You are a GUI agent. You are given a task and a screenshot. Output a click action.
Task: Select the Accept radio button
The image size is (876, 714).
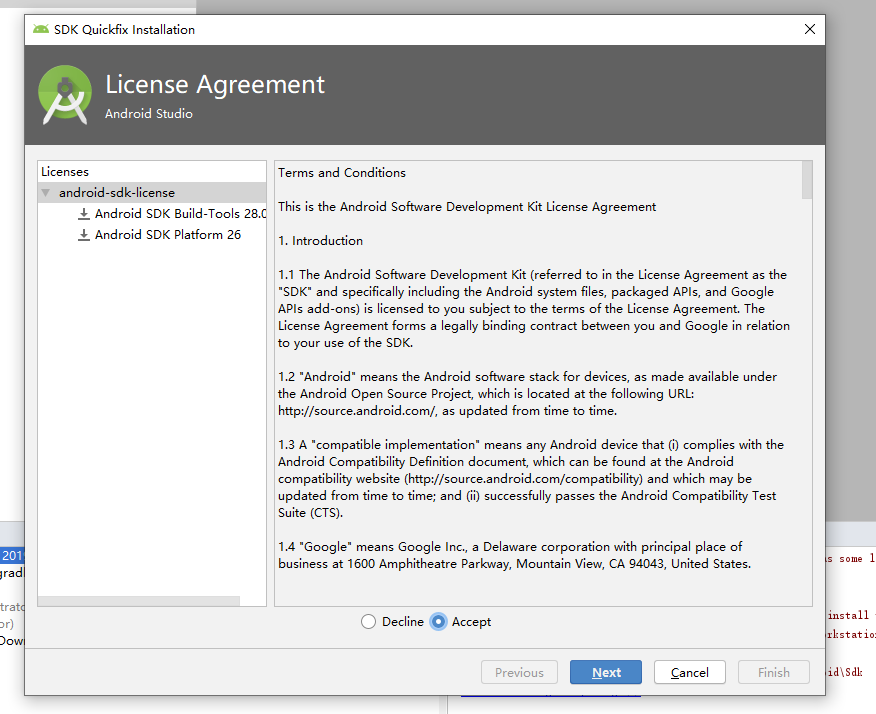pos(439,621)
